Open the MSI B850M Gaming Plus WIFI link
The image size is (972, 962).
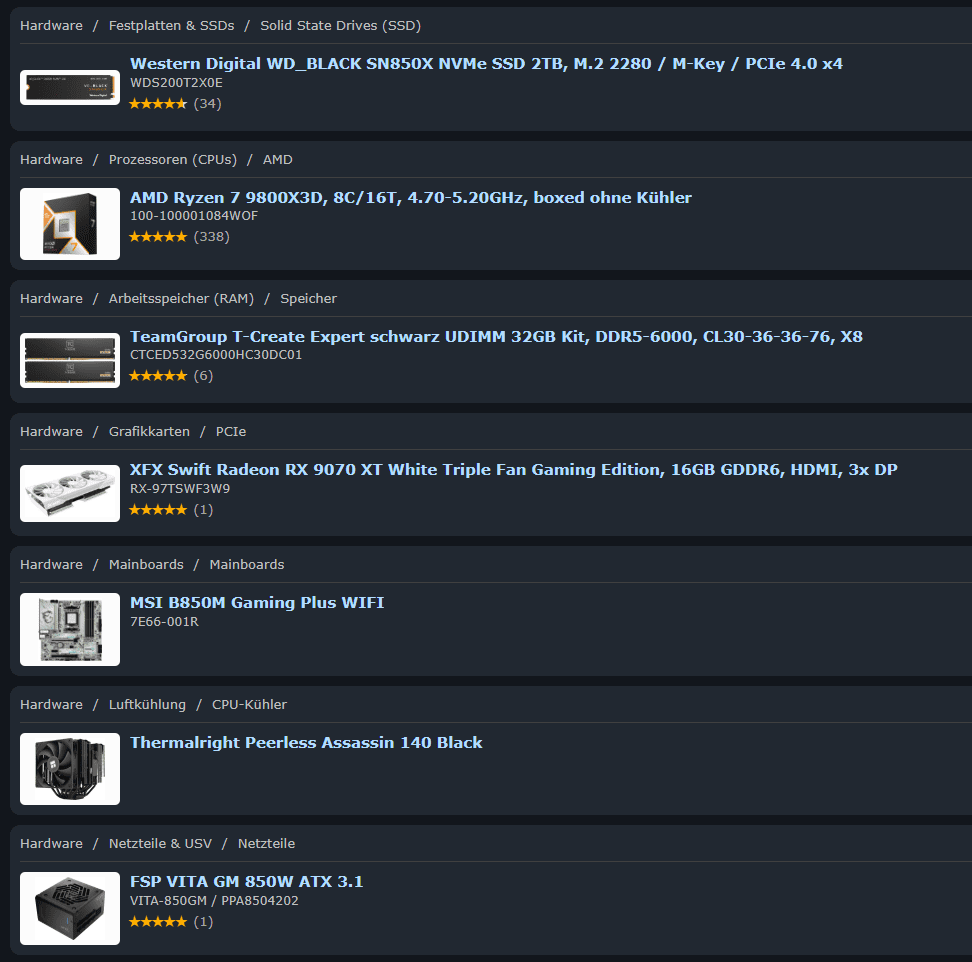[257, 602]
